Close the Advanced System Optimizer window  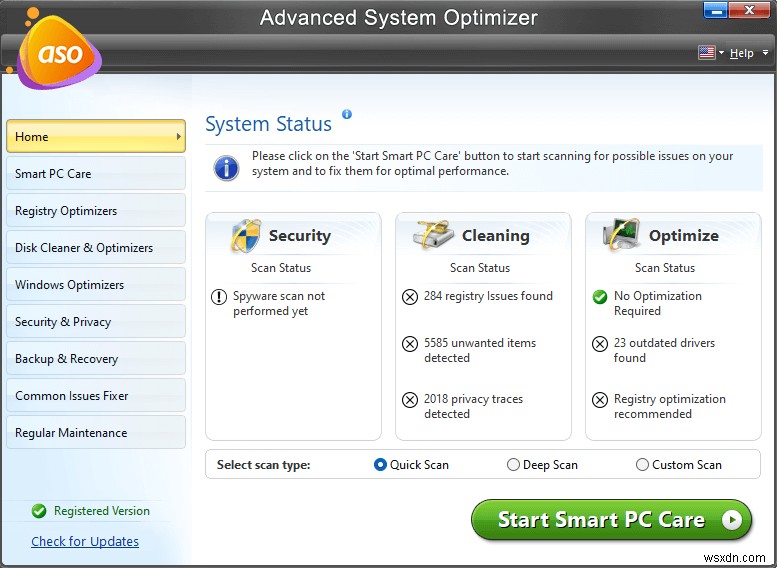749,10
